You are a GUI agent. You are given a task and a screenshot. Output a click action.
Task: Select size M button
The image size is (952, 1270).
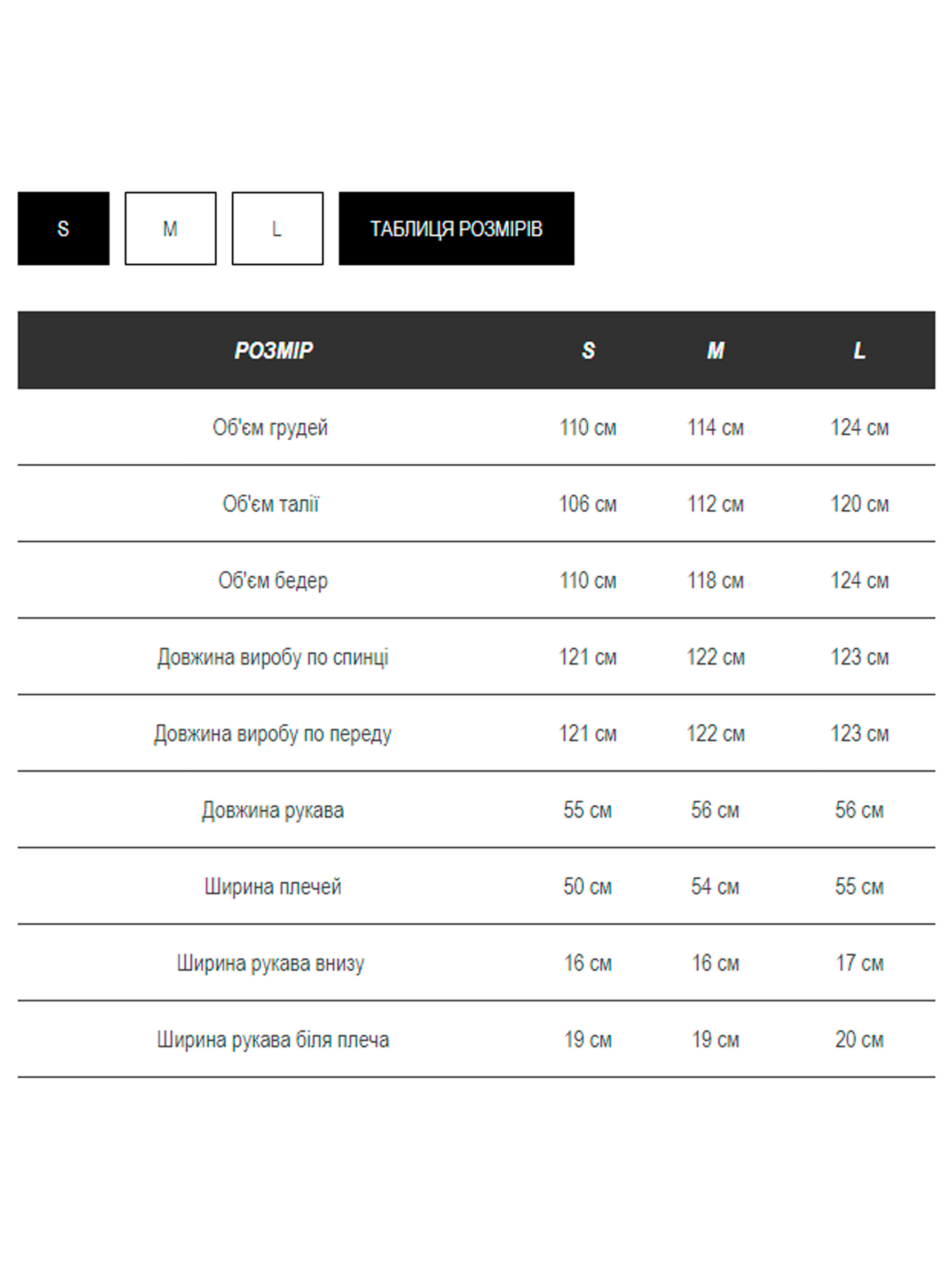point(171,229)
